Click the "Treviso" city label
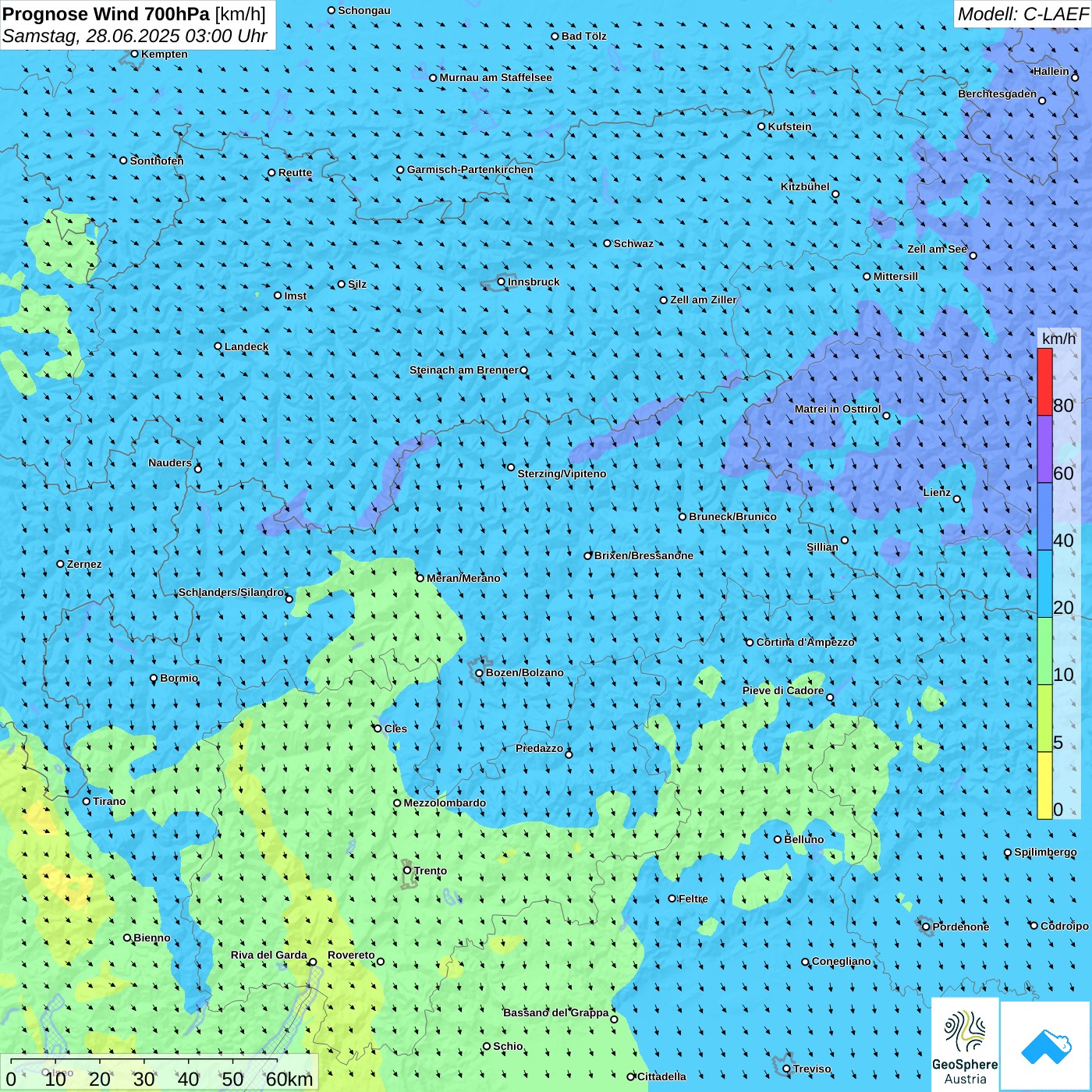This screenshot has width=1092, height=1092. [812, 1069]
